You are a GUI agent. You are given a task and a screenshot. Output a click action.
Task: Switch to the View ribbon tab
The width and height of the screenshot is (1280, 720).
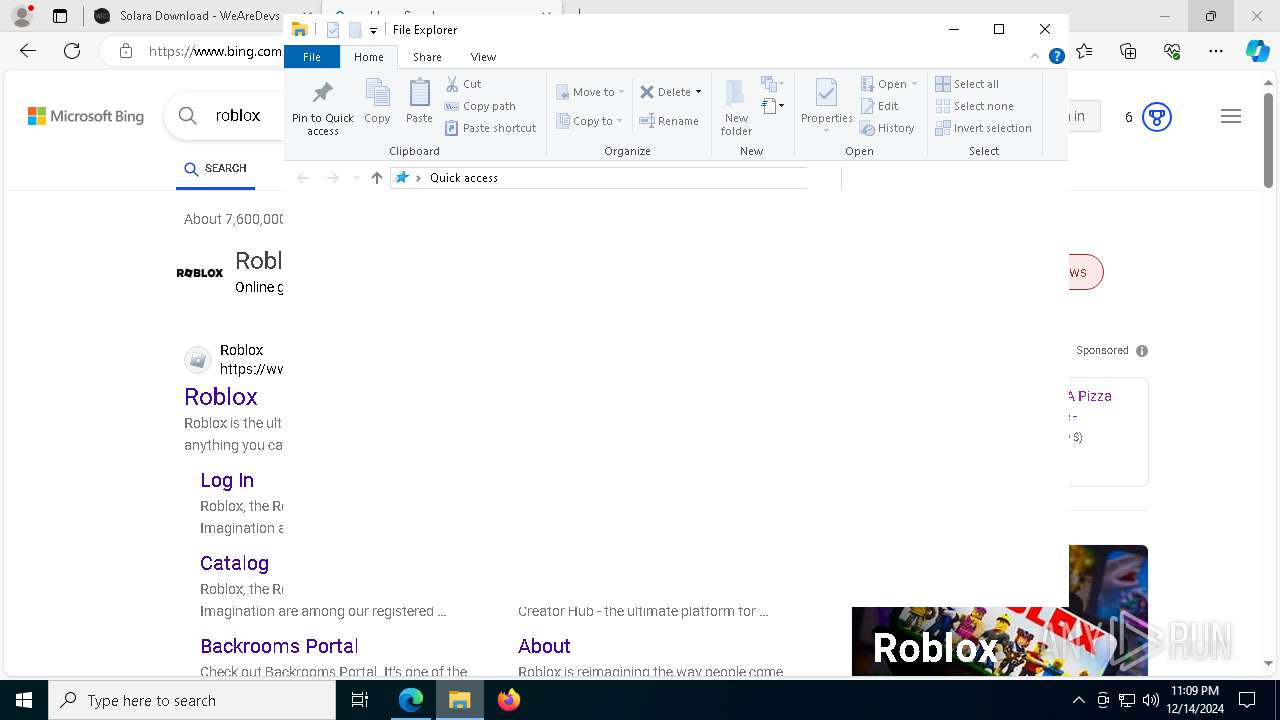click(x=483, y=57)
